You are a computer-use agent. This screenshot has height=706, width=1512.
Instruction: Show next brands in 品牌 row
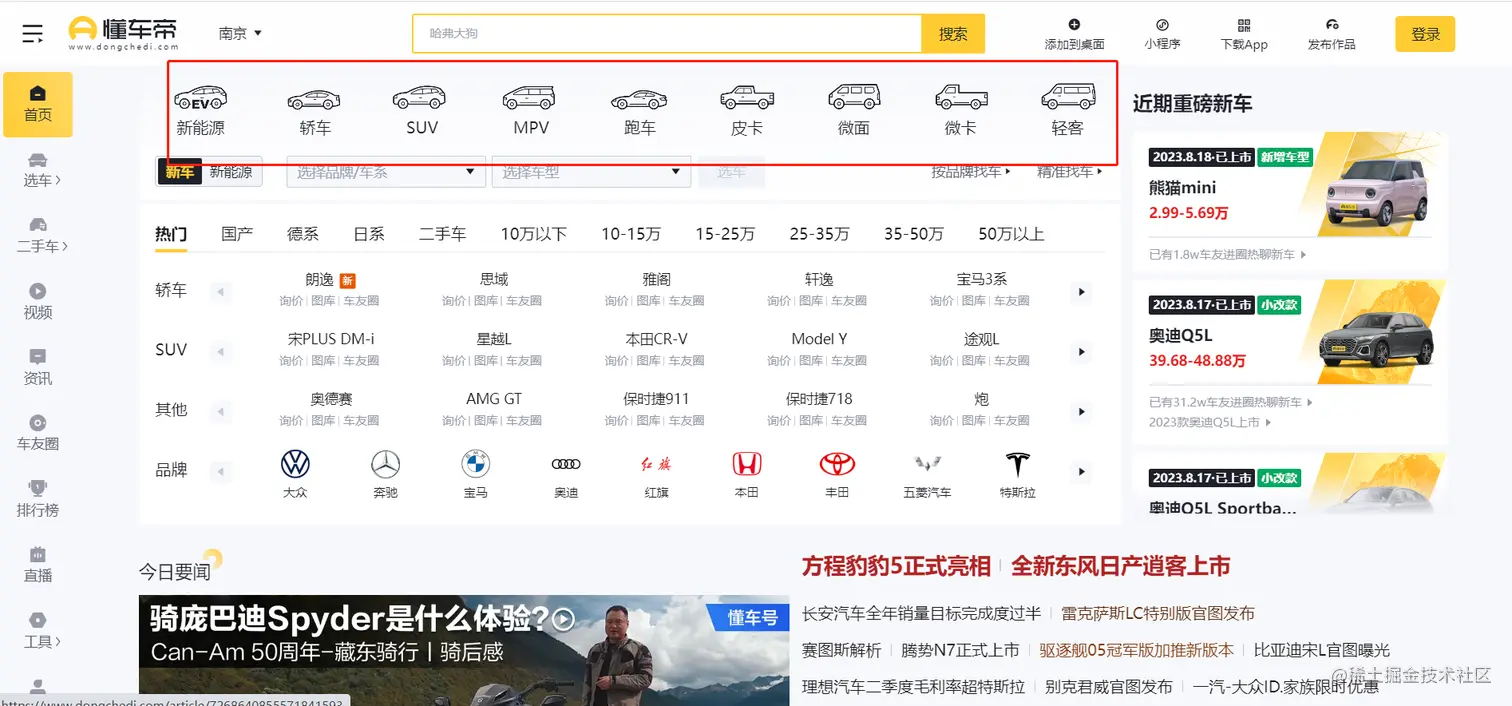click(1080, 472)
